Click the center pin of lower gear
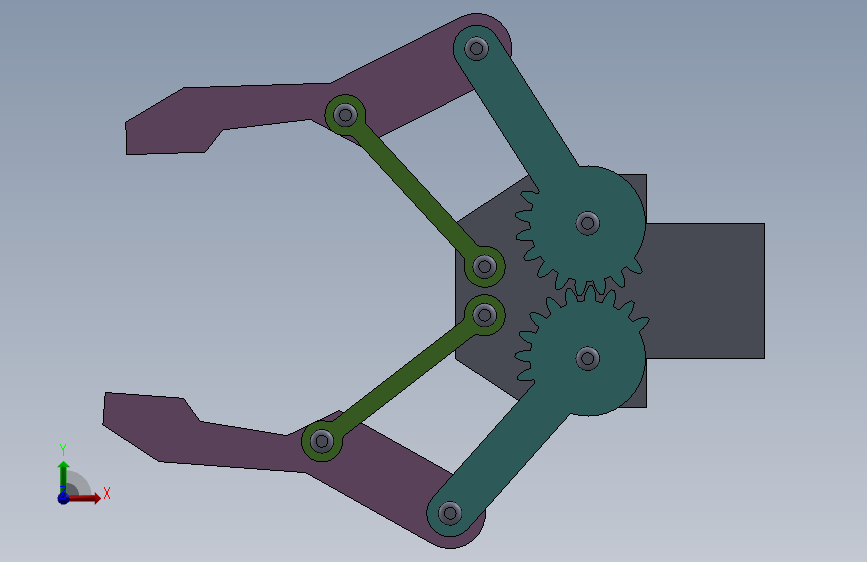Image resolution: width=867 pixels, height=562 pixels. (x=588, y=358)
